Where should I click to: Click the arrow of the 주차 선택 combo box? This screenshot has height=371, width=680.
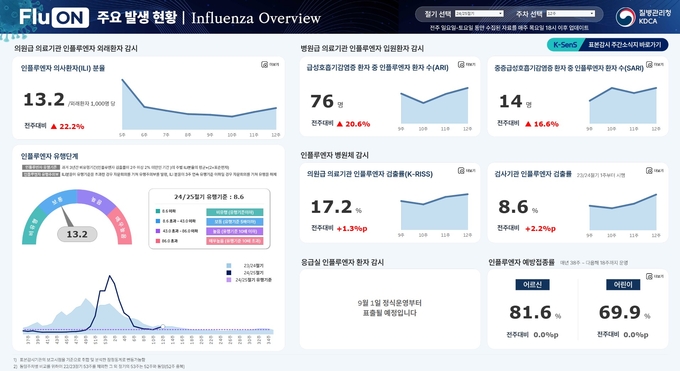pyautogui.click(x=592, y=13)
